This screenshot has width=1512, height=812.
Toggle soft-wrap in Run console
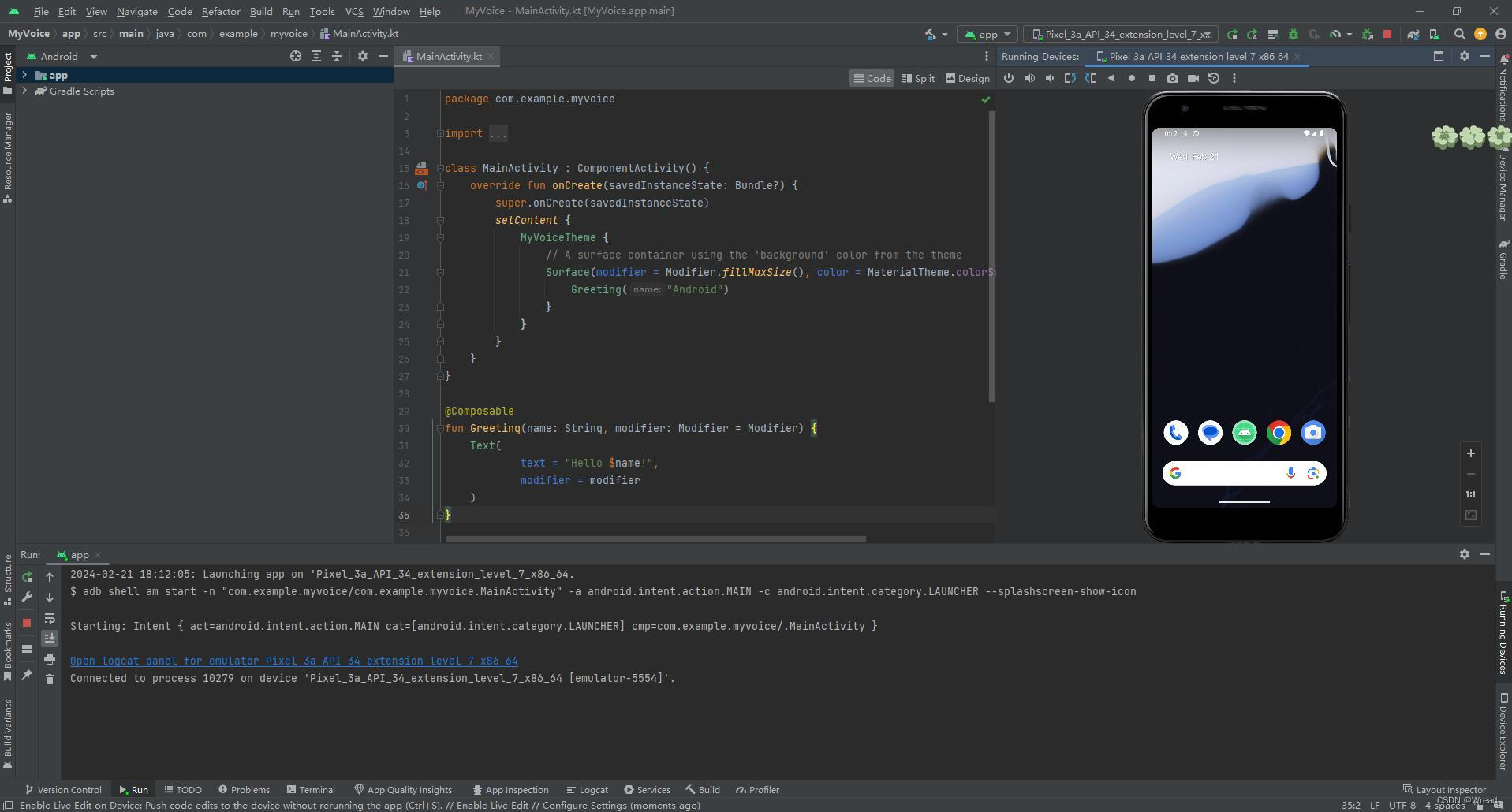click(50, 618)
